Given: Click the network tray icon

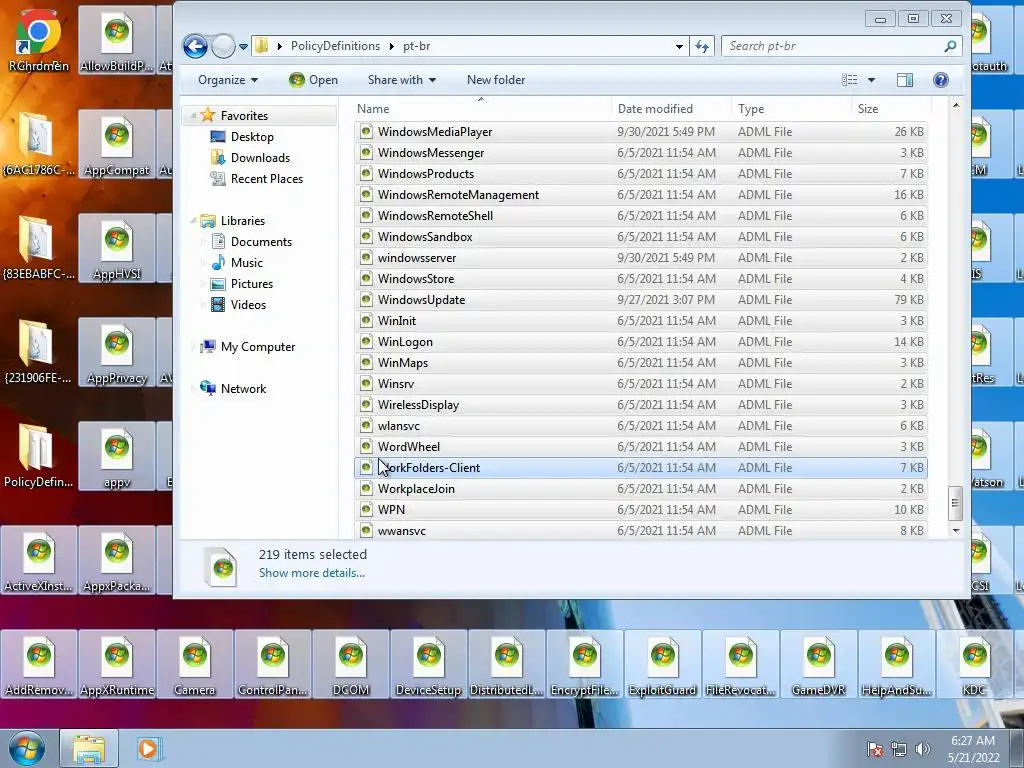Looking at the screenshot, I should point(899,749).
